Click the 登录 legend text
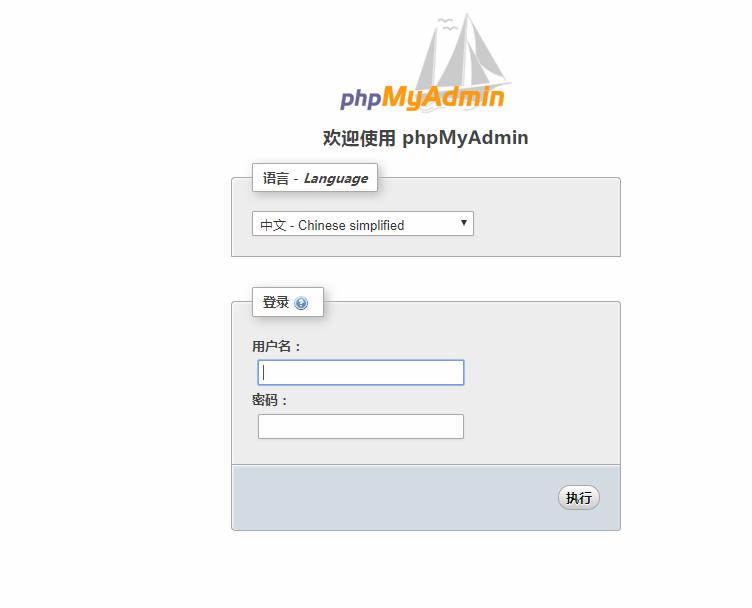This screenshot has height=608, width=752. [276, 303]
